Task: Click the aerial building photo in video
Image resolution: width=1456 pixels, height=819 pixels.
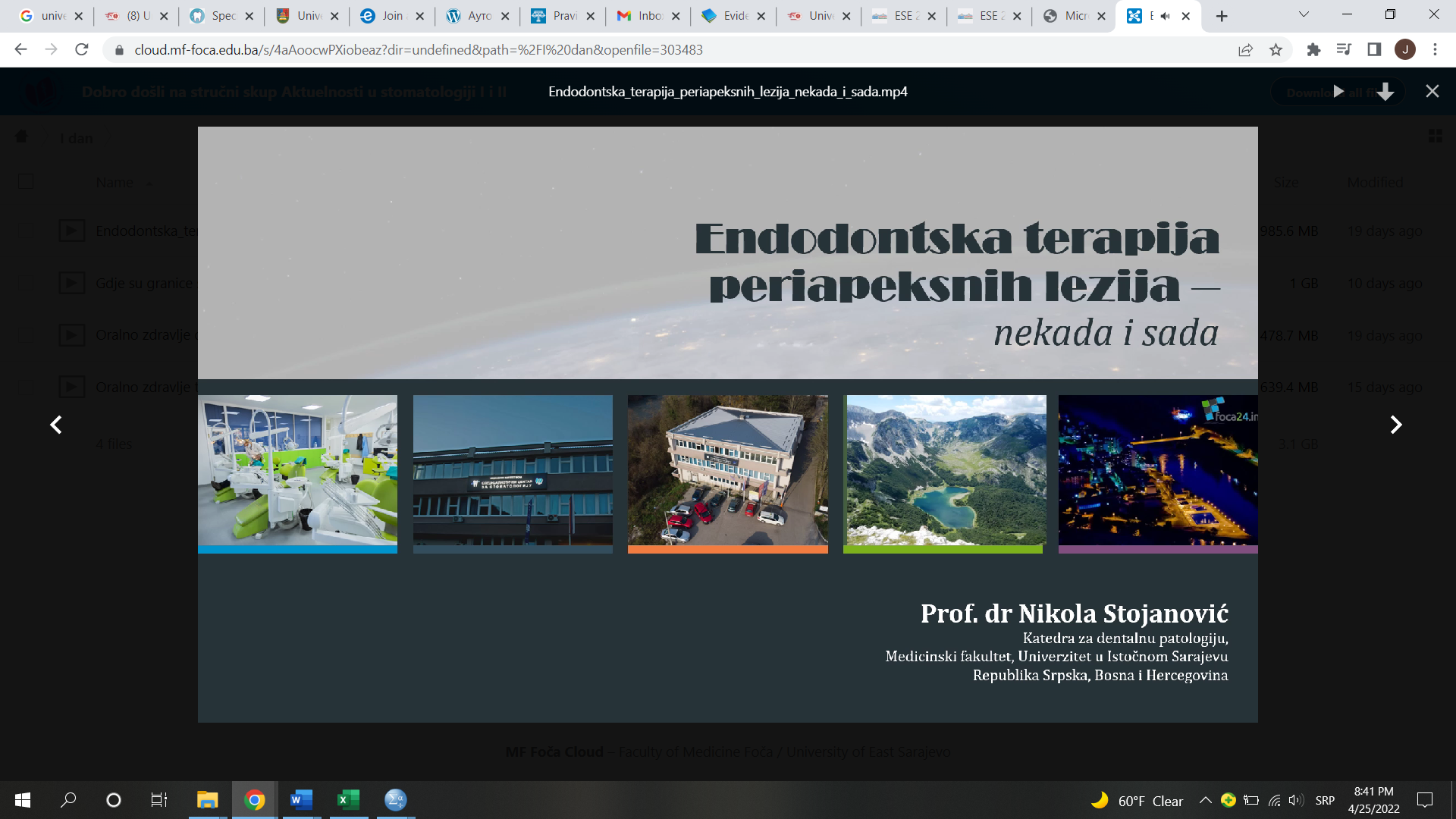Action: coord(727,469)
